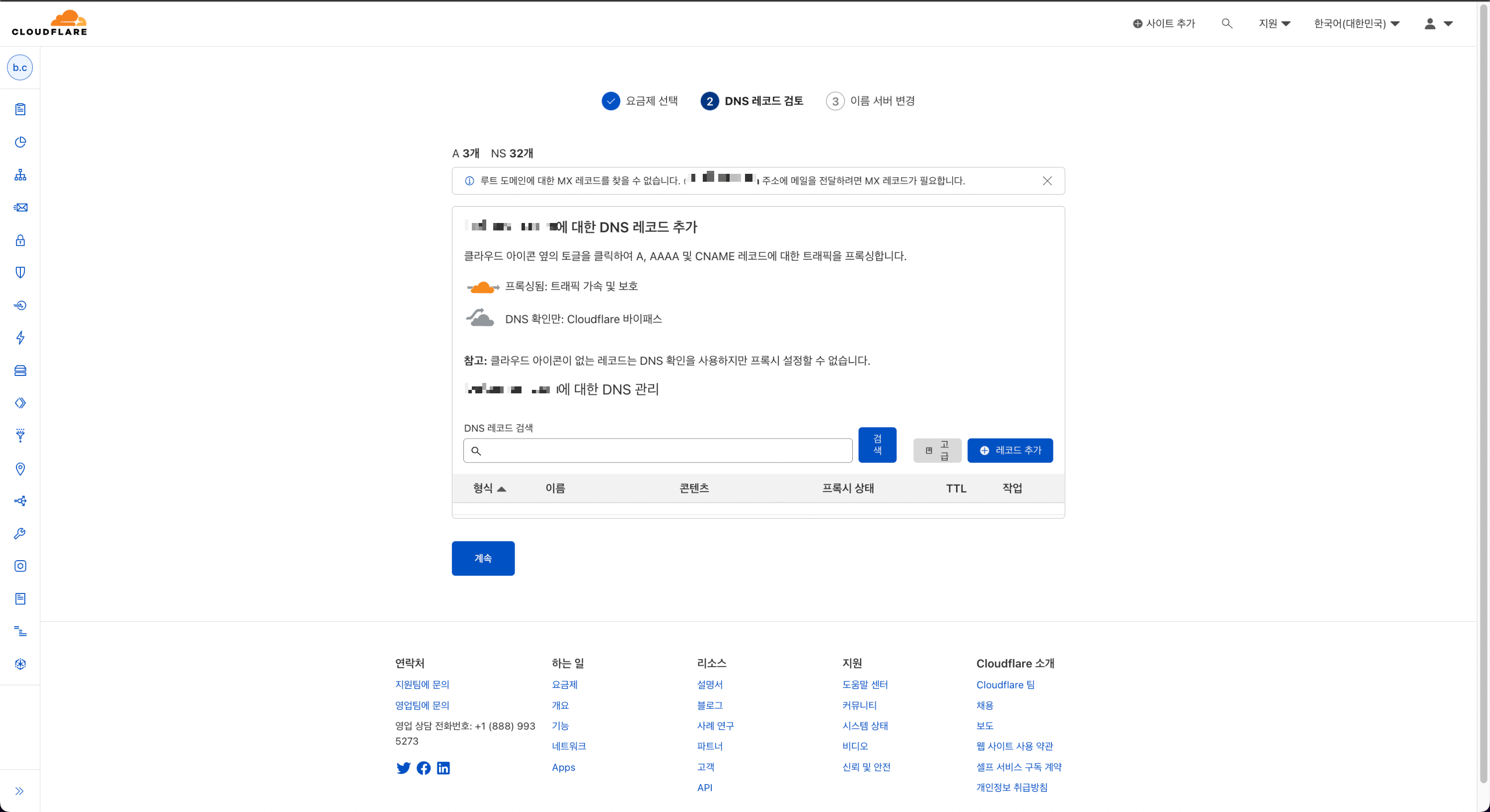
Task: Open the Overview clipboard icon in sidebar
Action: coord(20,109)
